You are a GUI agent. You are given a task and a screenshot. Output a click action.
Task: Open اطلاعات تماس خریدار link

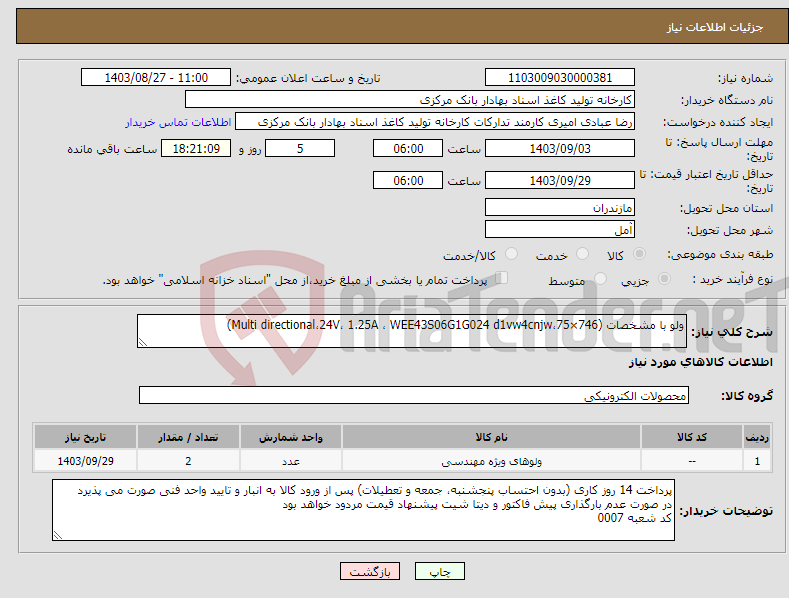[x=178, y=122]
